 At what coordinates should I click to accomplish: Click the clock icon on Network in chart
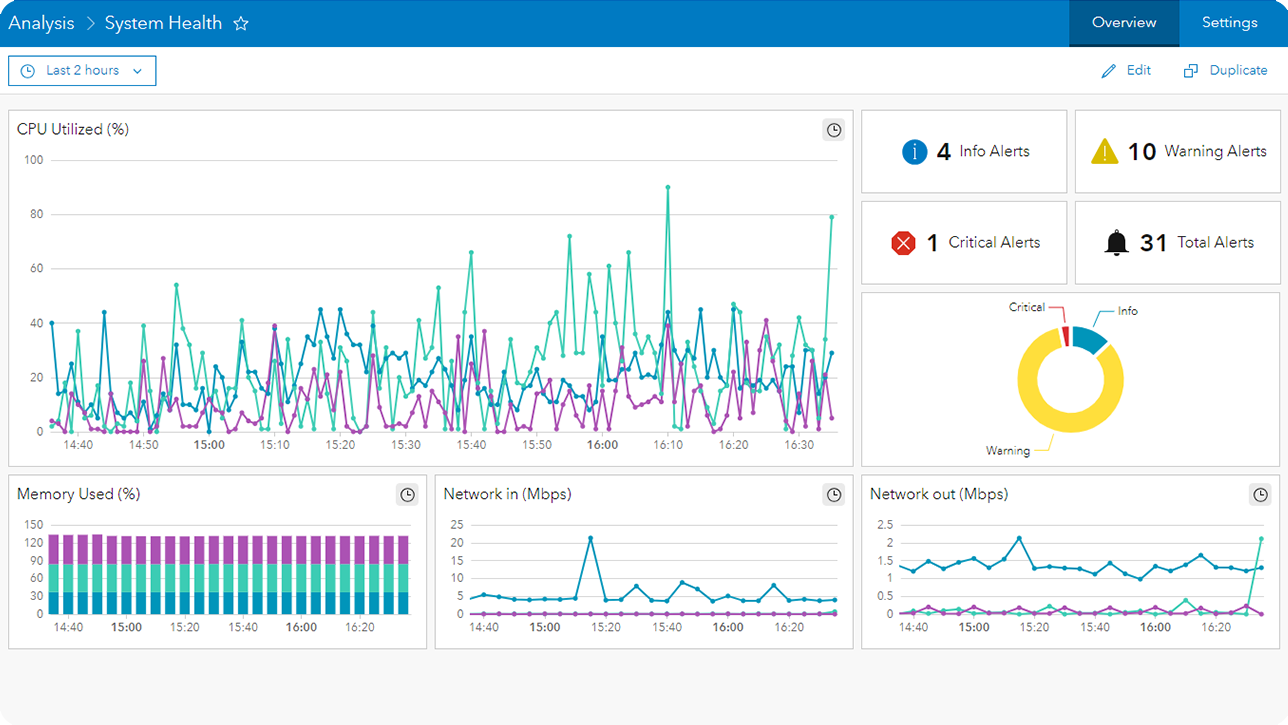tap(833, 494)
